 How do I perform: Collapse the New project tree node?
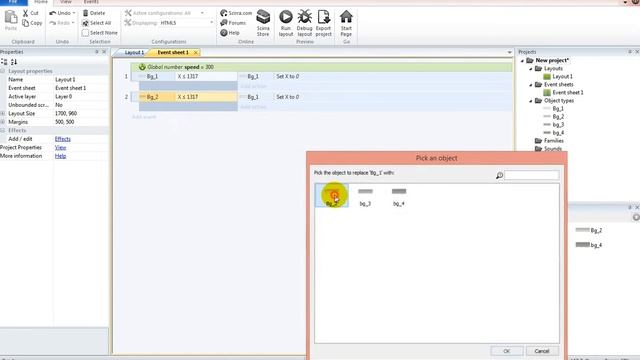[522, 60]
